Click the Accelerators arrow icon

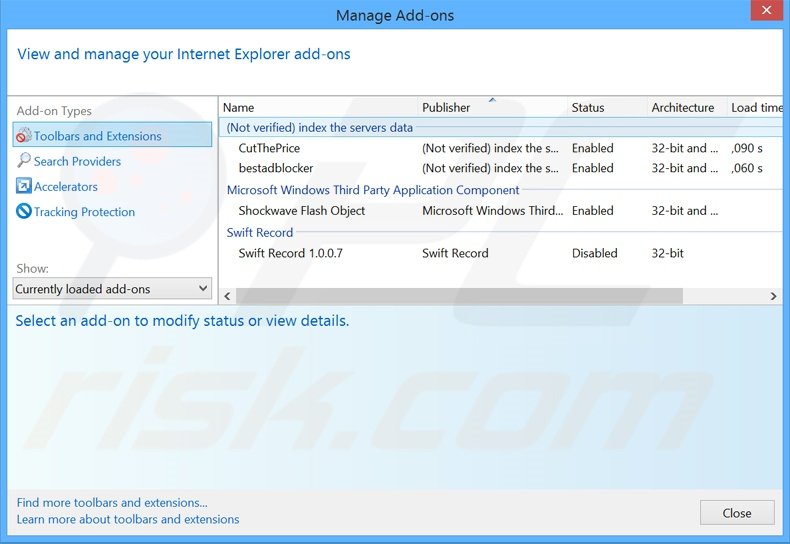coord(24,186)
